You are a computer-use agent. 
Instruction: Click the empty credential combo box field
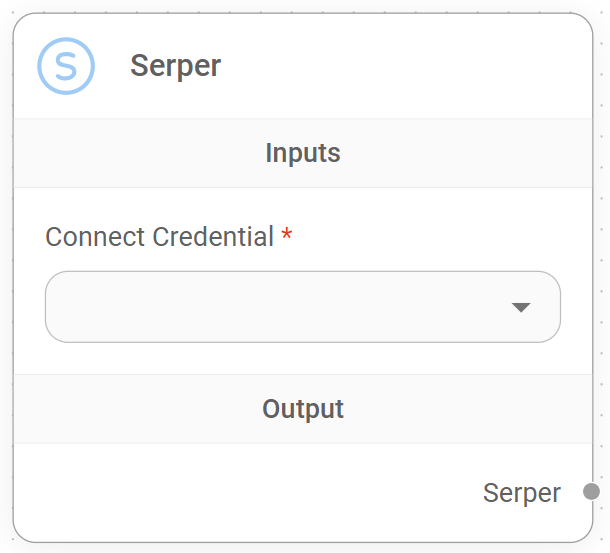coord(280,307)
